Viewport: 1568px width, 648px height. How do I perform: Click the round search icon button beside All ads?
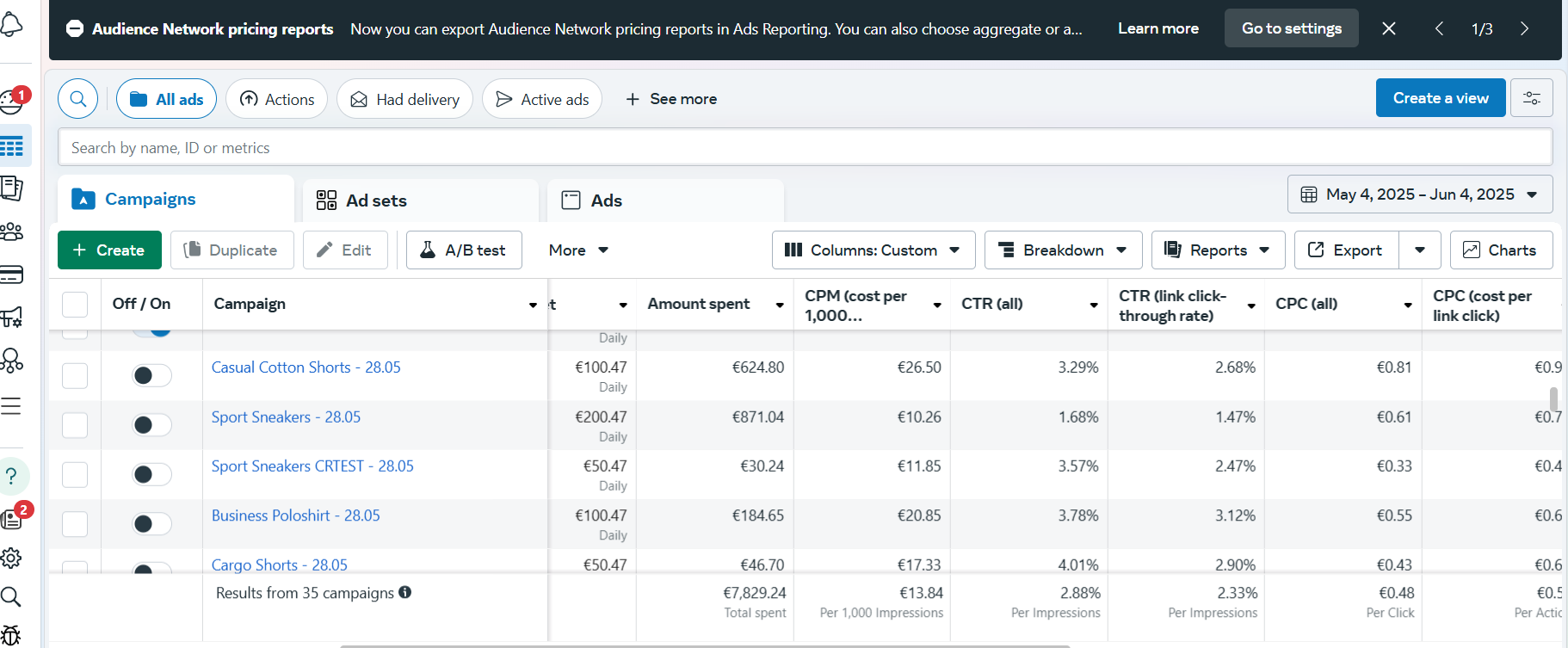[x=77, y=99]
